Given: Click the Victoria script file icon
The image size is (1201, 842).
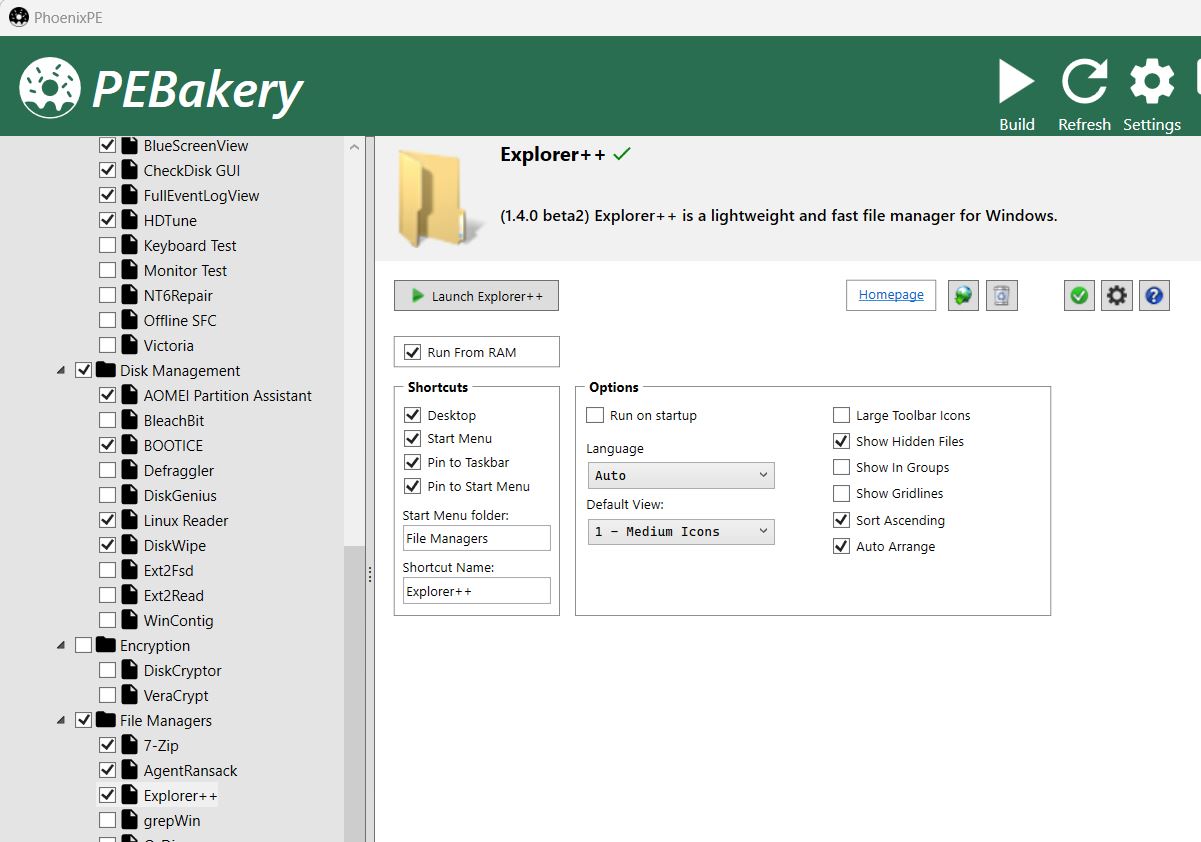Looking at the screenshot, I should tap(129, 345).
